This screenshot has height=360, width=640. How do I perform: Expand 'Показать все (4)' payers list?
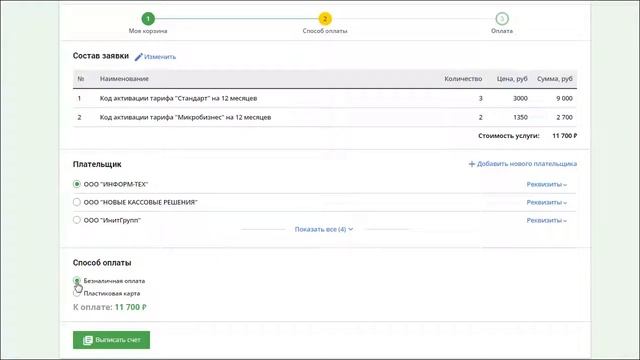coord(324,229)
